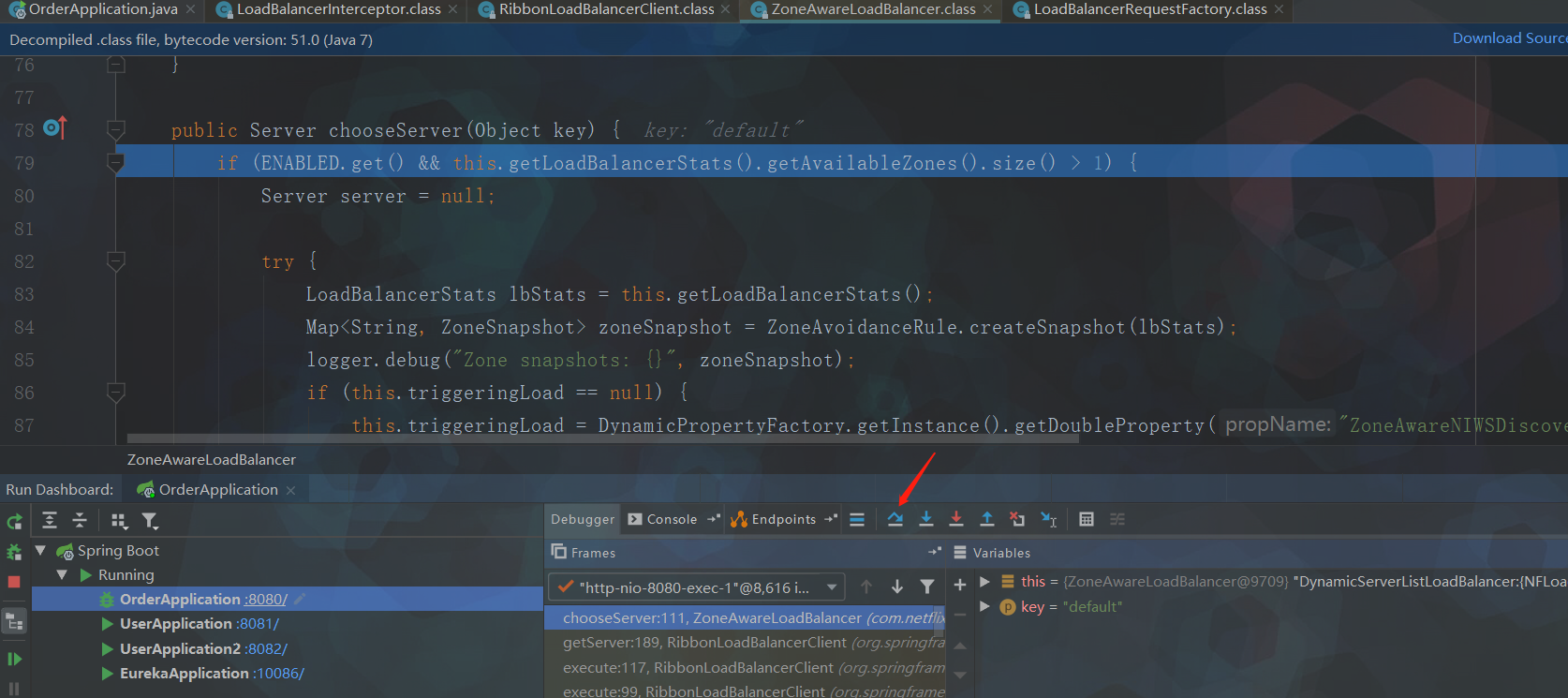Select the getServer:189 stack frame
The height and width of the screenshot is (698, 1568).
(745, 643)
